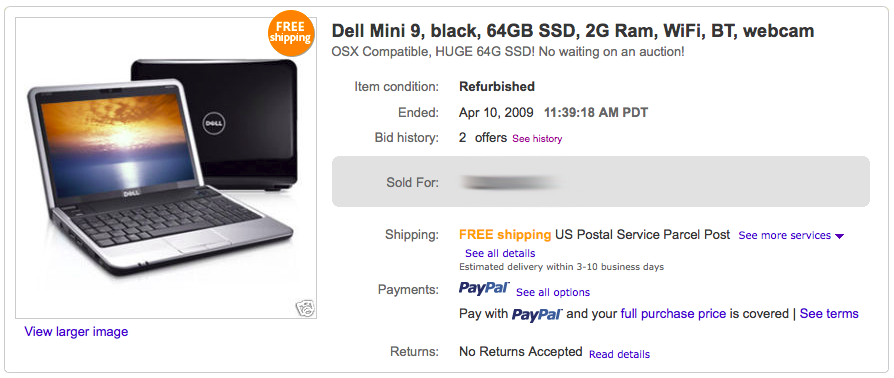Open the 'View larger image' link

(76, 331)
